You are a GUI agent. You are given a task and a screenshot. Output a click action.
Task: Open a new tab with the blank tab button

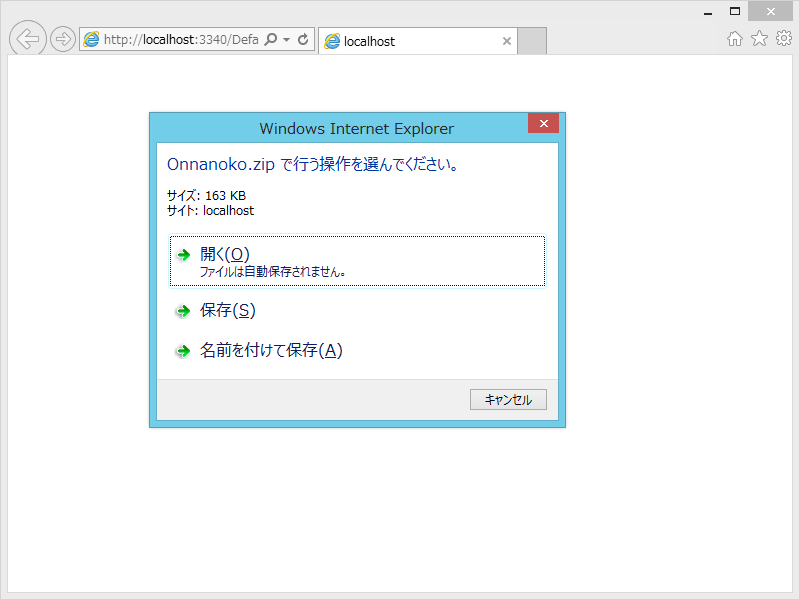pos(532,41)
